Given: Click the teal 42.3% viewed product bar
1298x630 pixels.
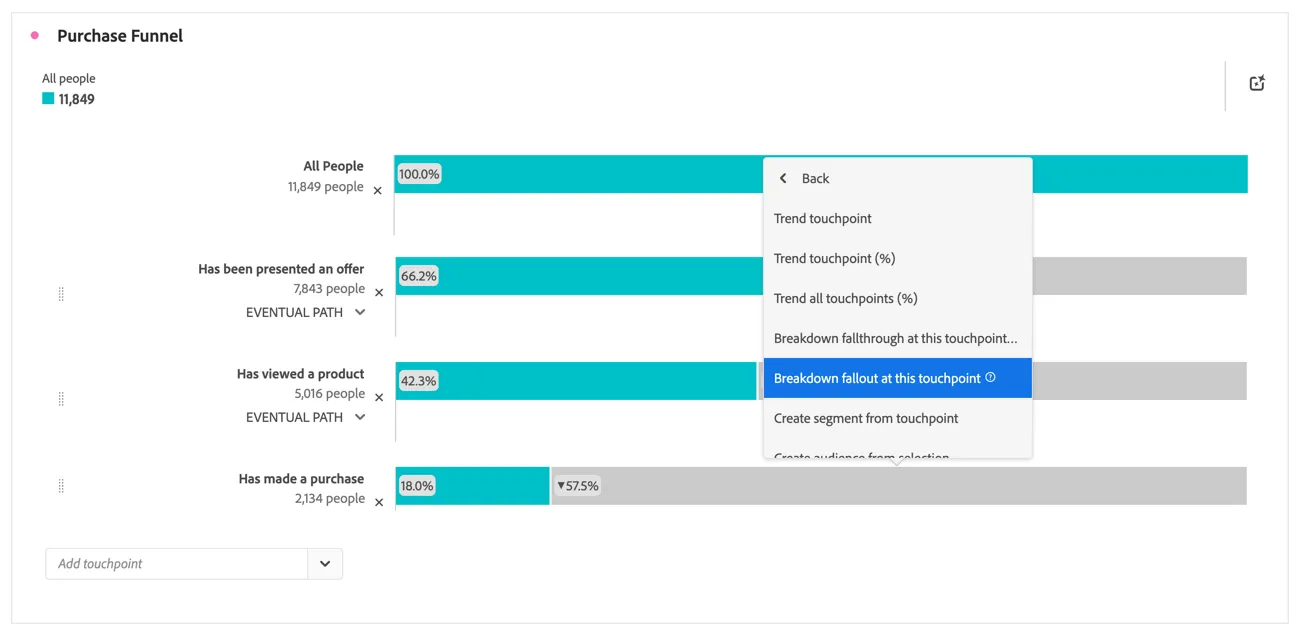Looking at the screenshot, I should pos(576,381).
